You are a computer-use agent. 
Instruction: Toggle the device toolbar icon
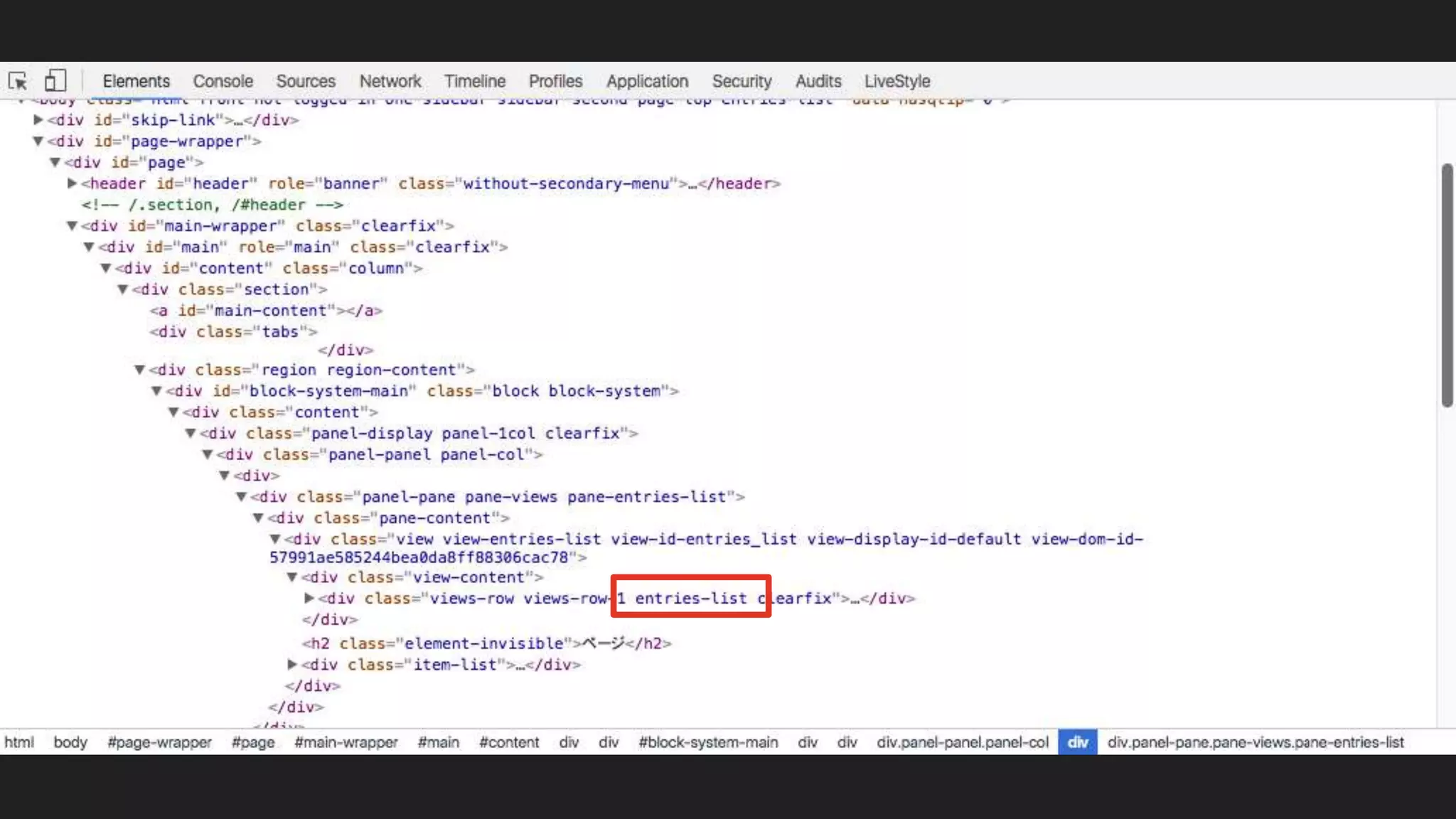(55, 81)
